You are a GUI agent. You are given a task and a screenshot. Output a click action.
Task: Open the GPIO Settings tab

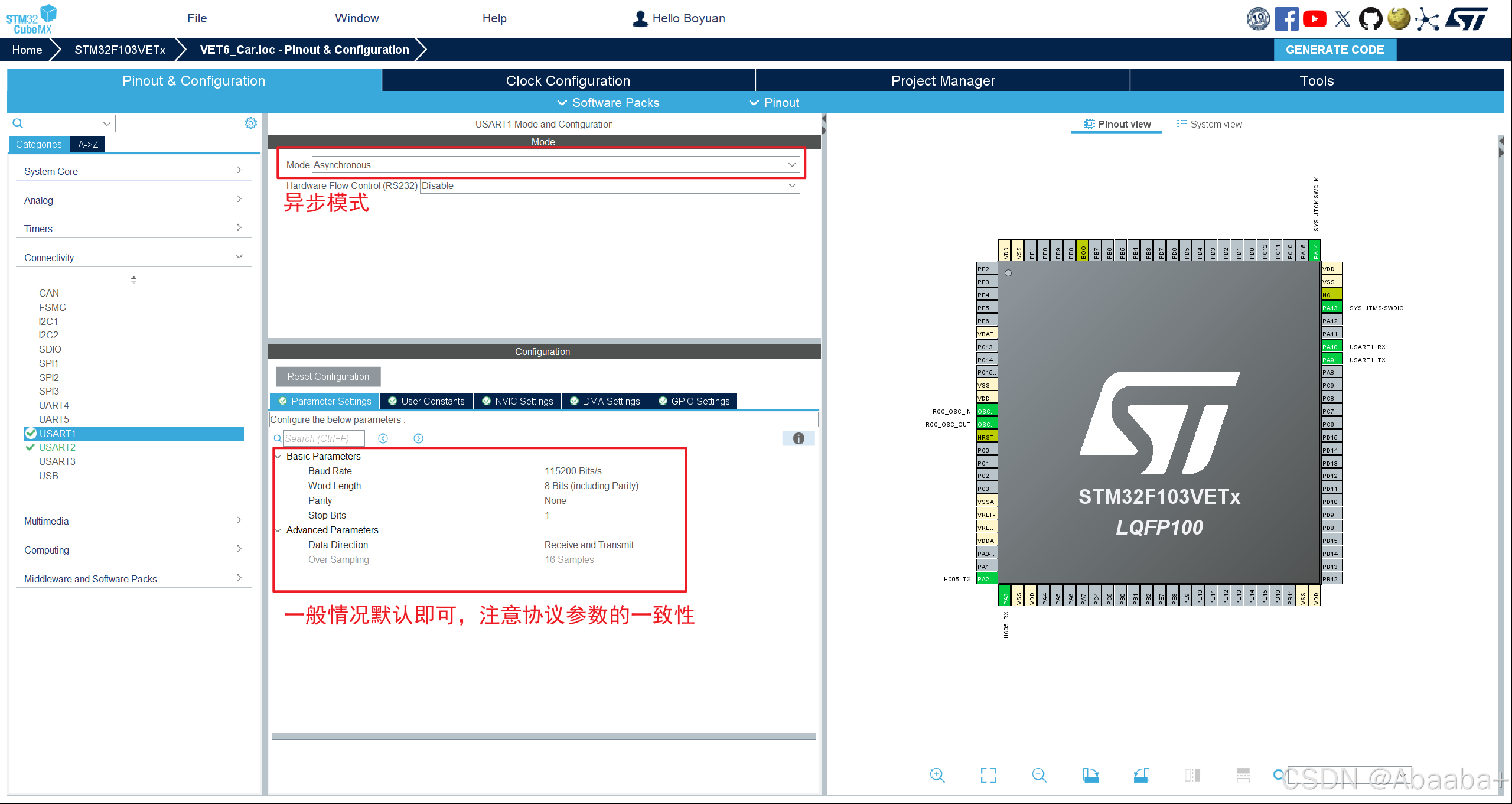click(693, 401)
